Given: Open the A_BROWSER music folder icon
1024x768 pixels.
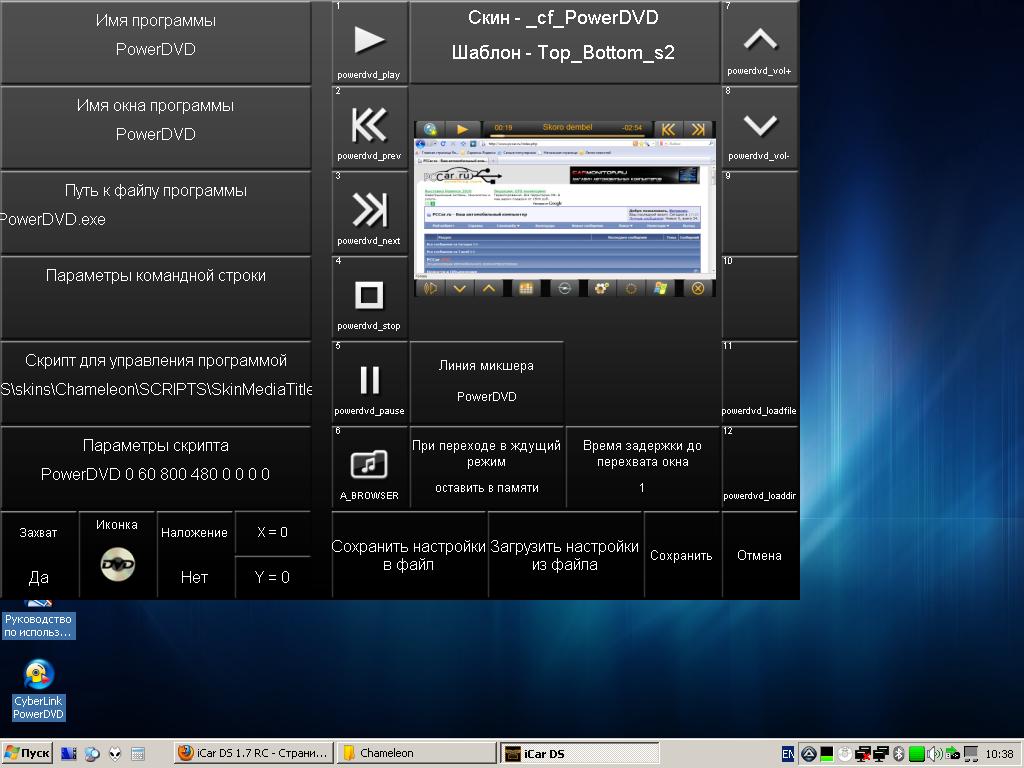Looking at the screenshot, I should point(369,465).
